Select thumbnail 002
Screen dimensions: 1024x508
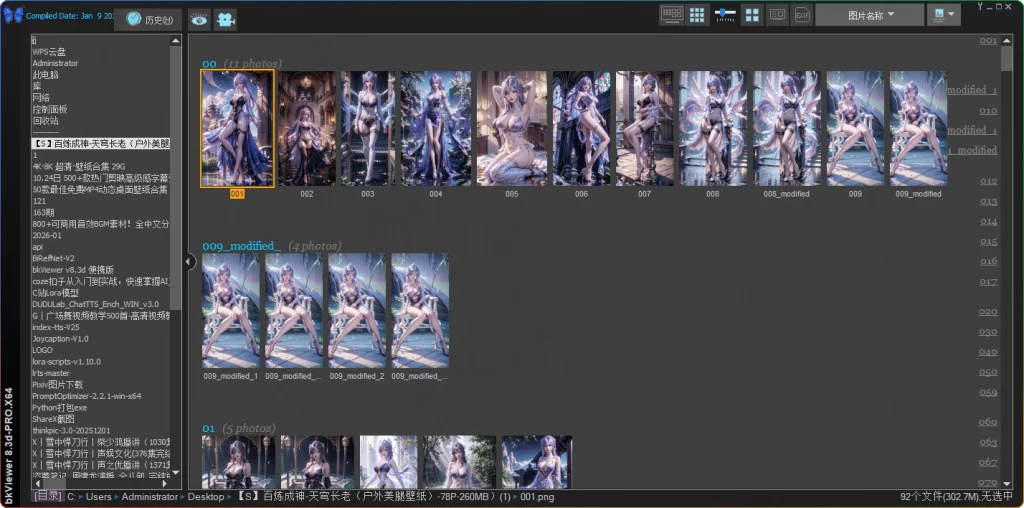point(306,129)
